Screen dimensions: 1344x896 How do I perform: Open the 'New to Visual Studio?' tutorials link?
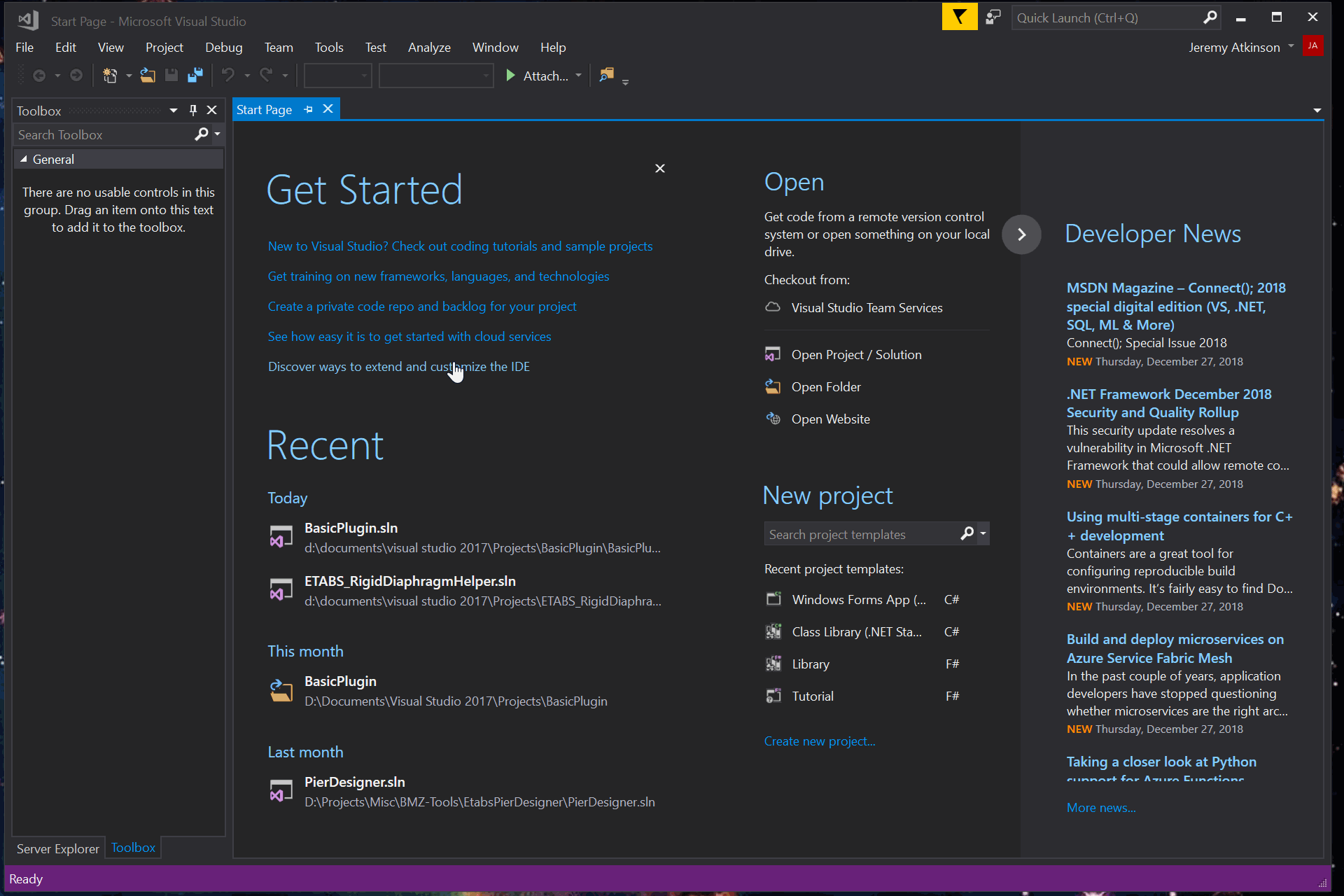460,246
